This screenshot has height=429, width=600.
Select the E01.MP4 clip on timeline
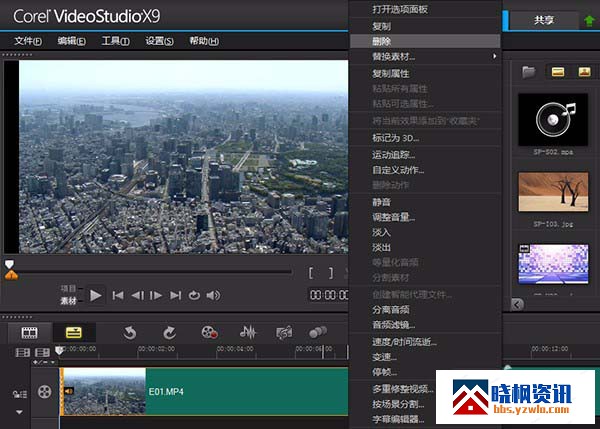(x=204, y=391)
